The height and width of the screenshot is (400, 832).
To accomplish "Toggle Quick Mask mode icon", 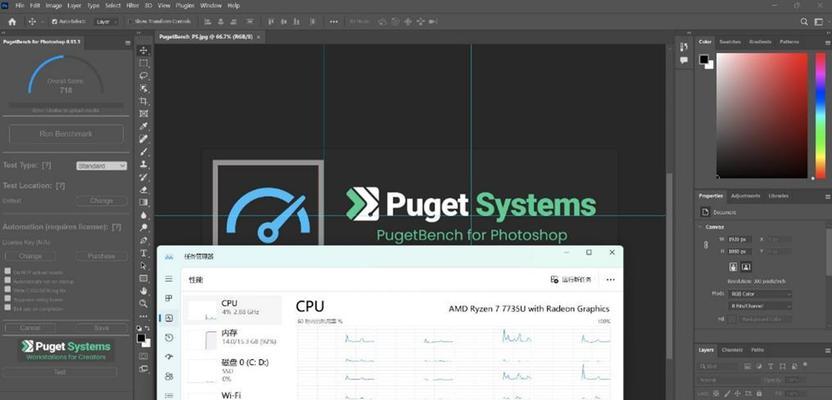I will point(143,355).
